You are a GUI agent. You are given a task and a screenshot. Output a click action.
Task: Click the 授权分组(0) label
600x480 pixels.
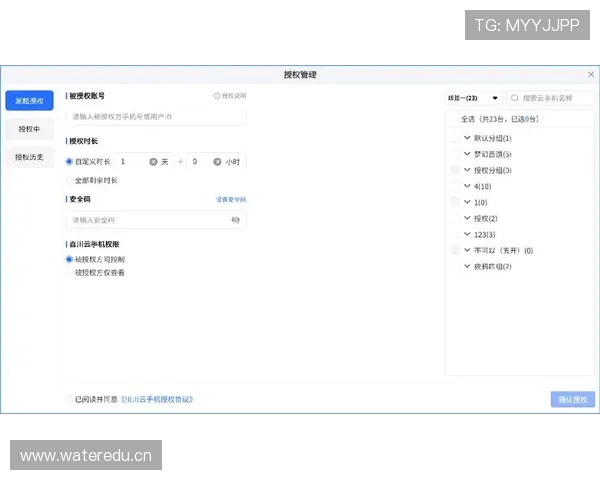point(493,170)
